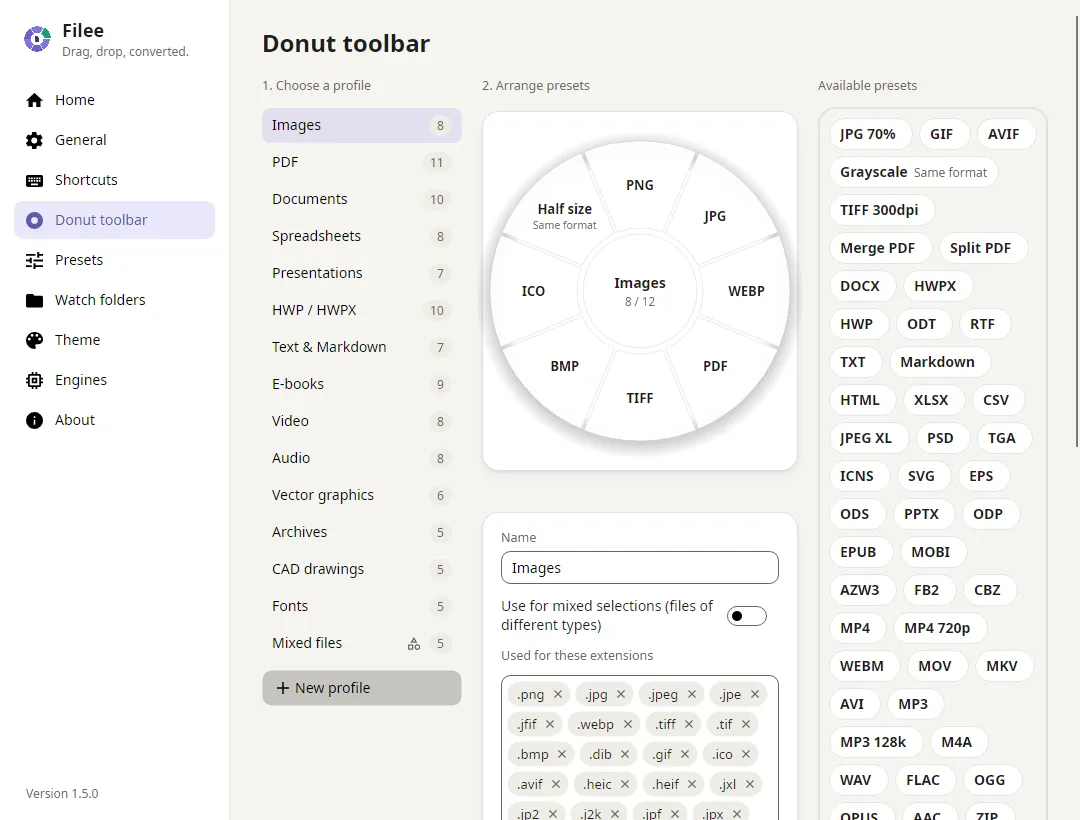Screen dimensions: 1080x820
Task: Remove the .jpg extension chip
Action: click(x=621, y=694)
